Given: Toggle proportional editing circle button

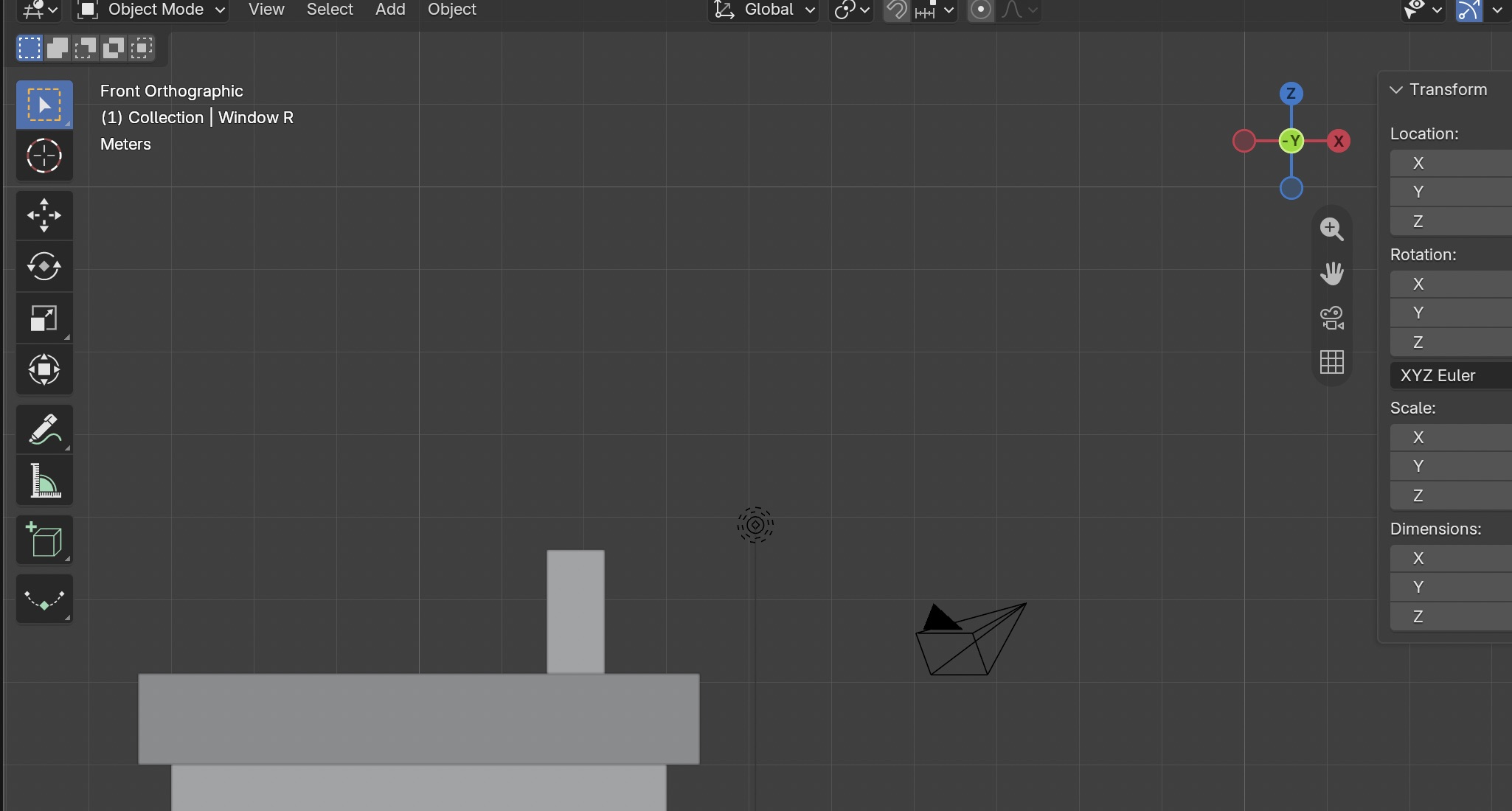Looking at the screenshot, I should (x=980, y=10).
